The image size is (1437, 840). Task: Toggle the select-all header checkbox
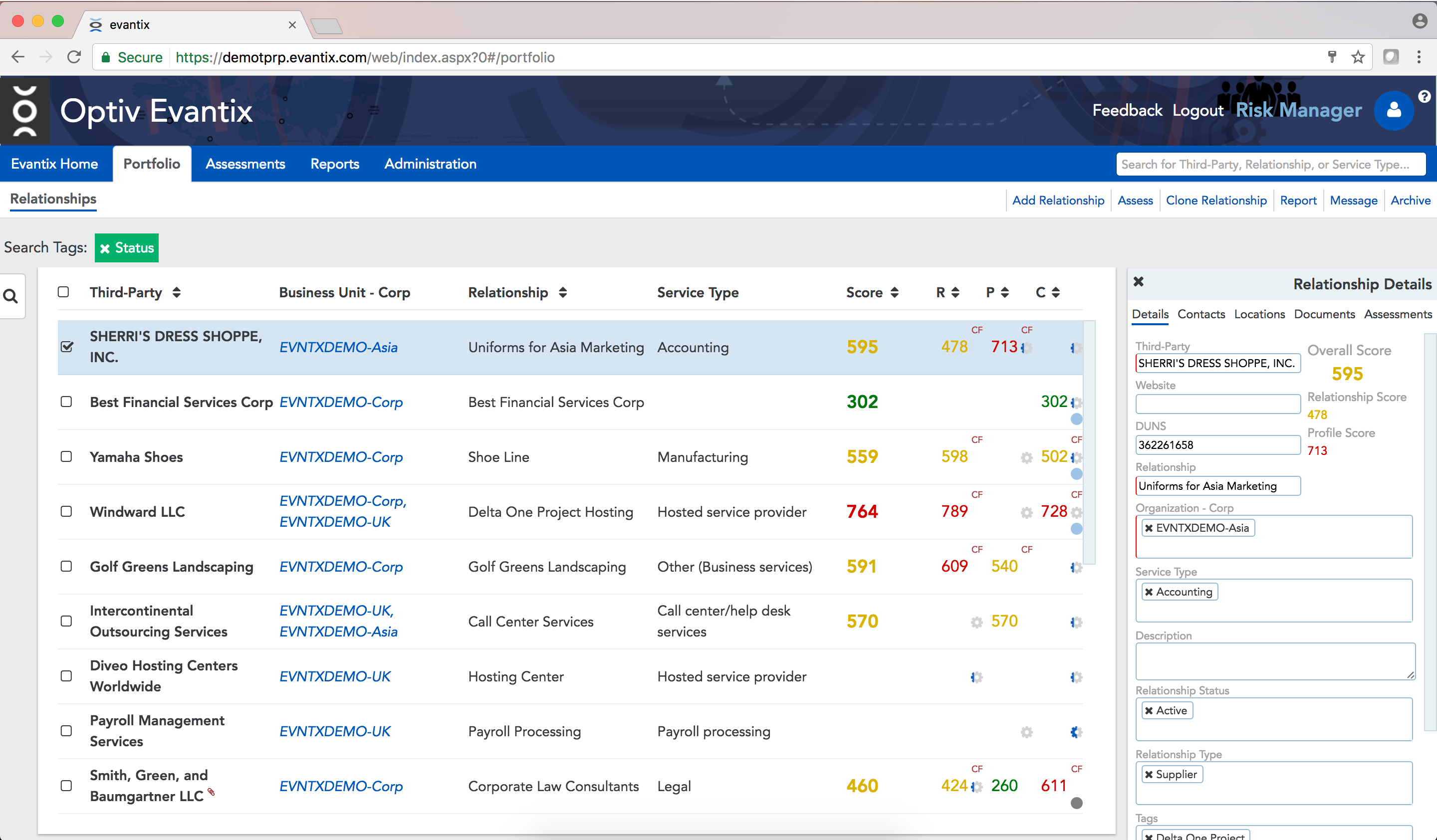pyautogui.click(x=63, y=292)
